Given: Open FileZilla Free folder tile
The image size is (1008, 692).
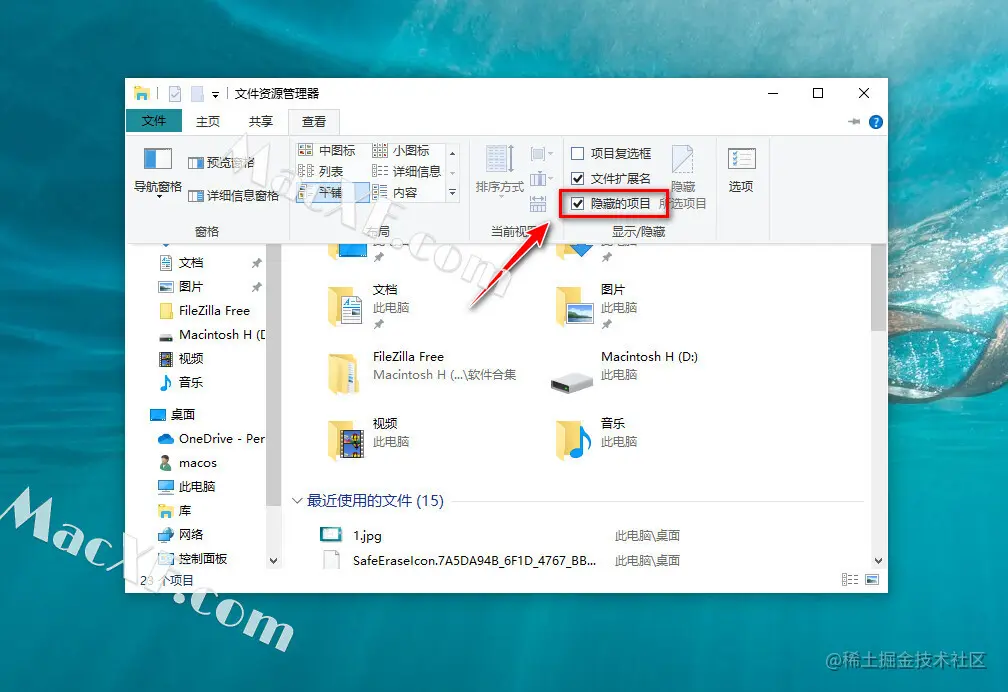Looking at the screenshot, I should [x=422, y=373].
